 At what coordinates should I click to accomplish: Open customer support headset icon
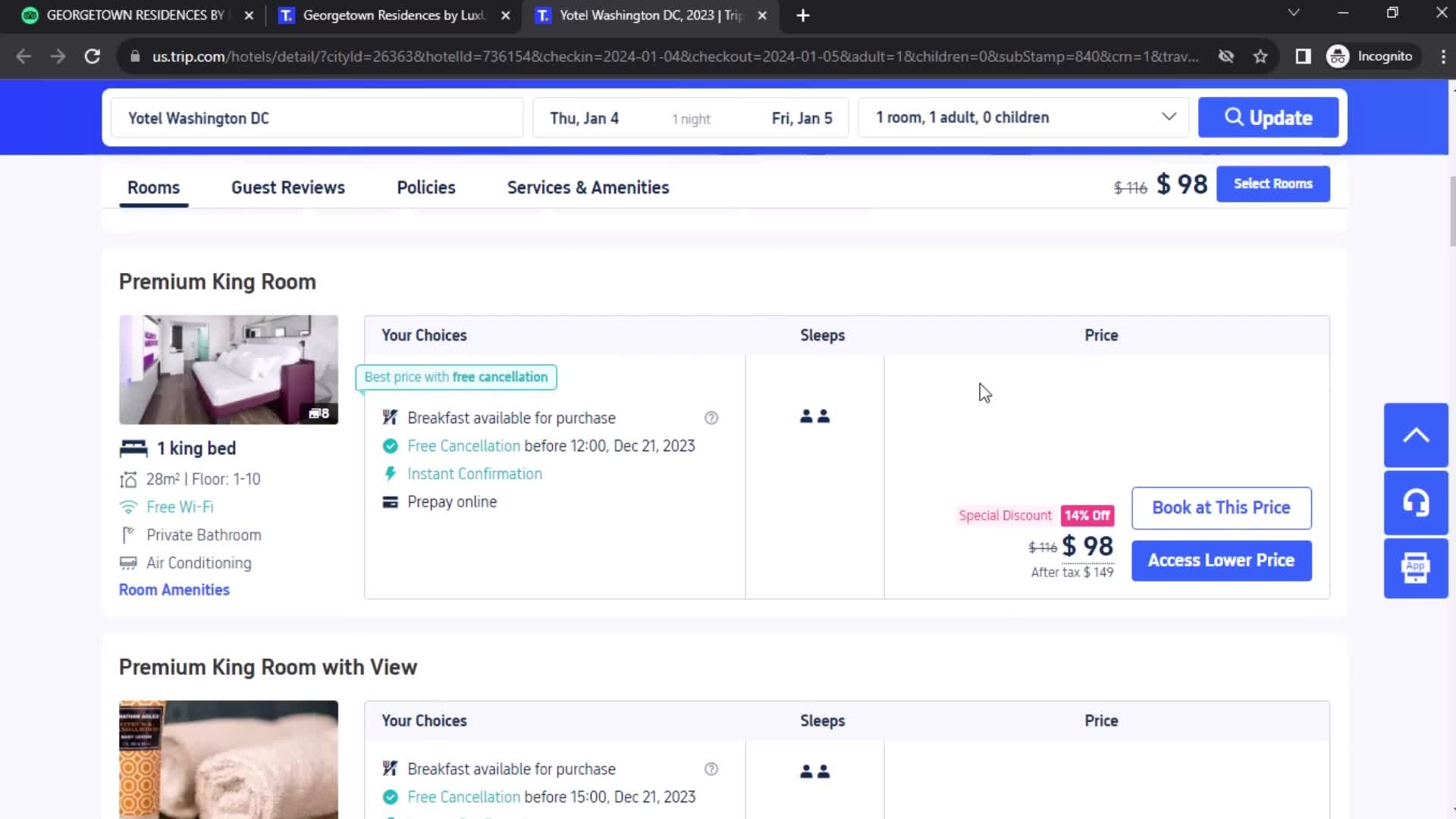(x=1416, y=503)
